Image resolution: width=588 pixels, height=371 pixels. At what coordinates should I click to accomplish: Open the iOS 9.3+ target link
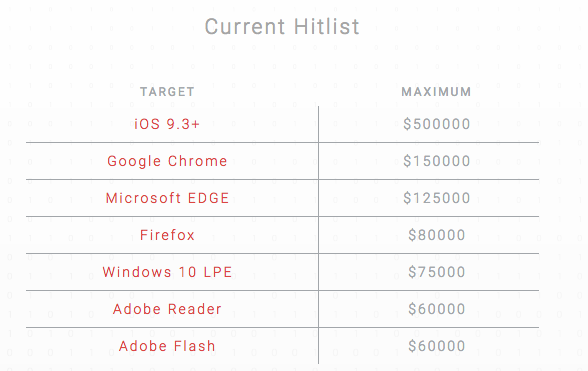pyautogui.click(x=167, y=124)
